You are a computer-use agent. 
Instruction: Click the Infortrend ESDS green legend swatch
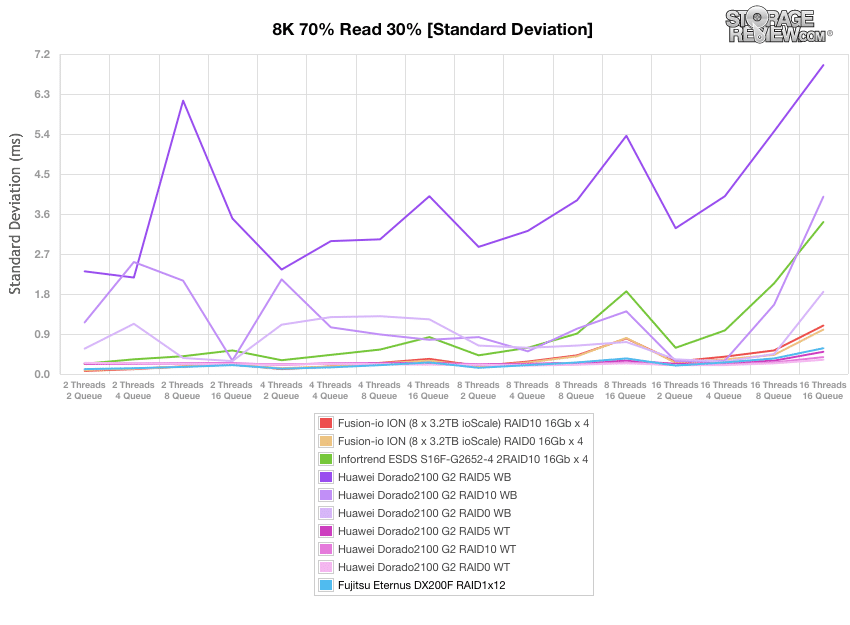coord(326,459)
